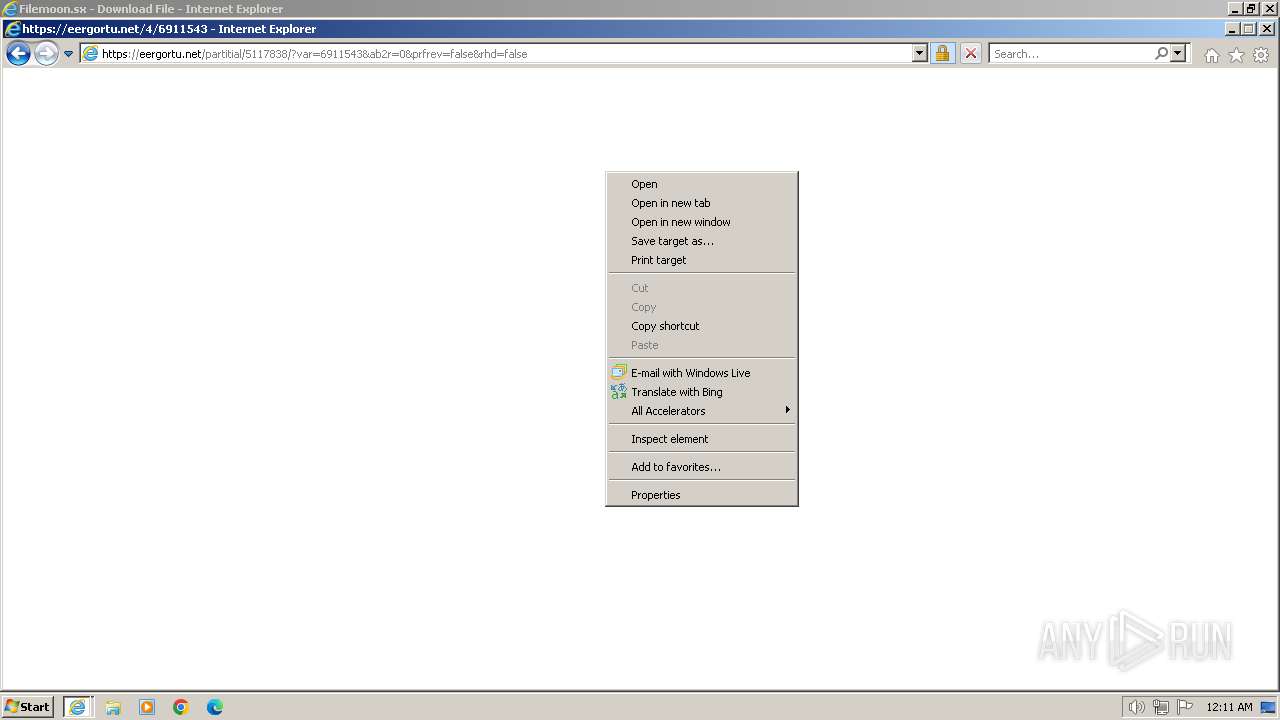Click the Show desktop tray icon
Image resolution: width=1280 pixels, height=720 pixels.
pyautogui.click(x=1268, y=707)
